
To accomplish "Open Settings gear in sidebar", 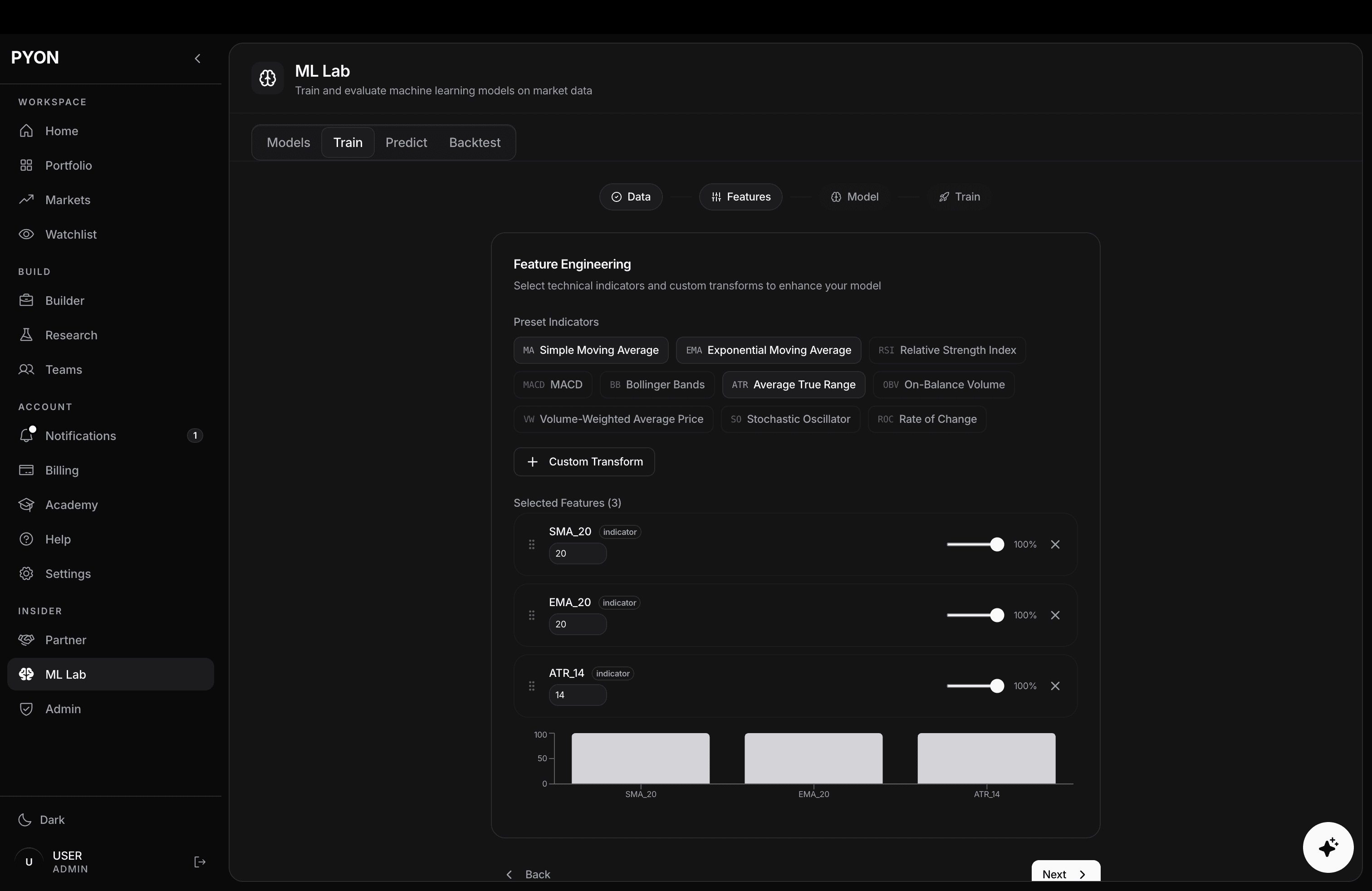I will coord(26,573).
